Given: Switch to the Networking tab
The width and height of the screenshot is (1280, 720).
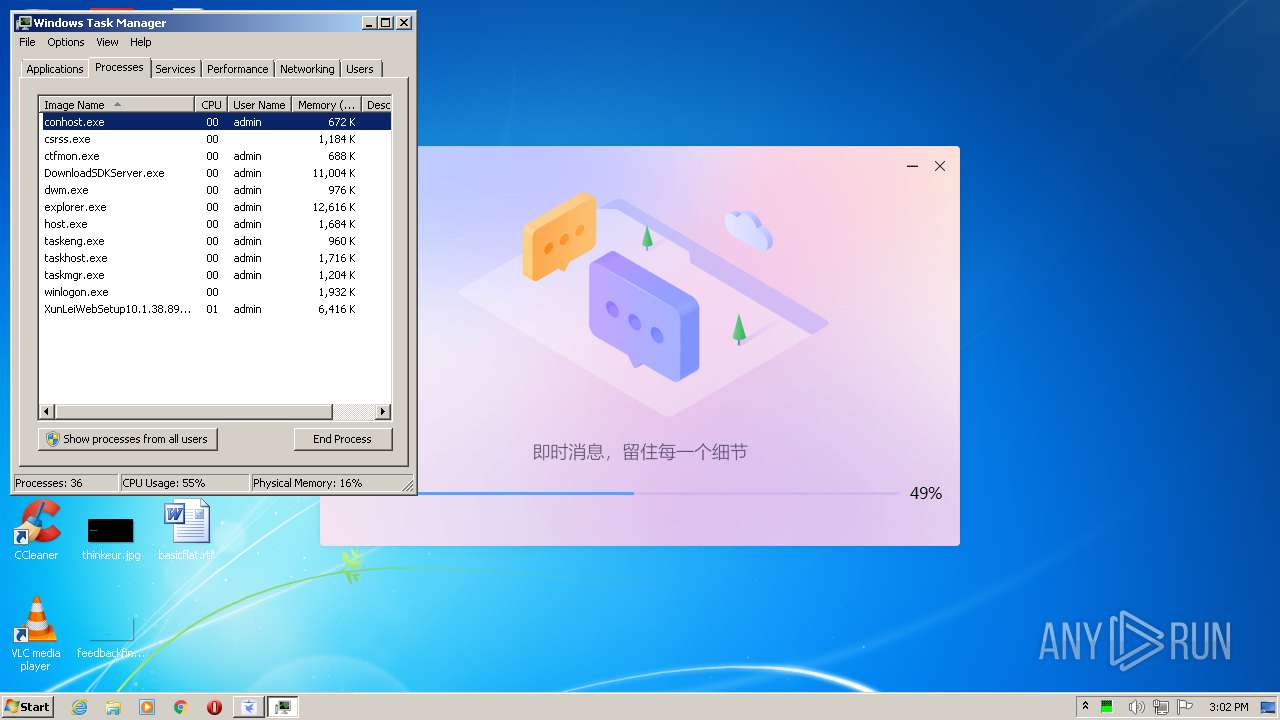Looking at the screenshot, I should click(x=307, y=69).
